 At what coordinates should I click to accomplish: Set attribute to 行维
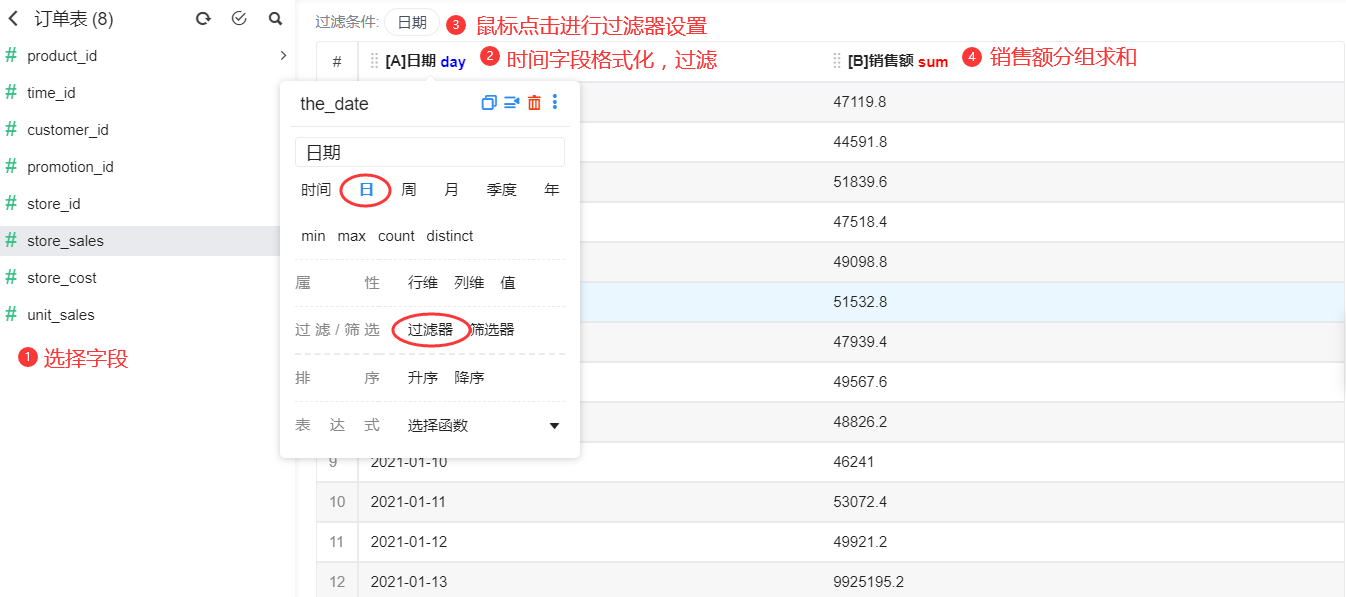423,283
